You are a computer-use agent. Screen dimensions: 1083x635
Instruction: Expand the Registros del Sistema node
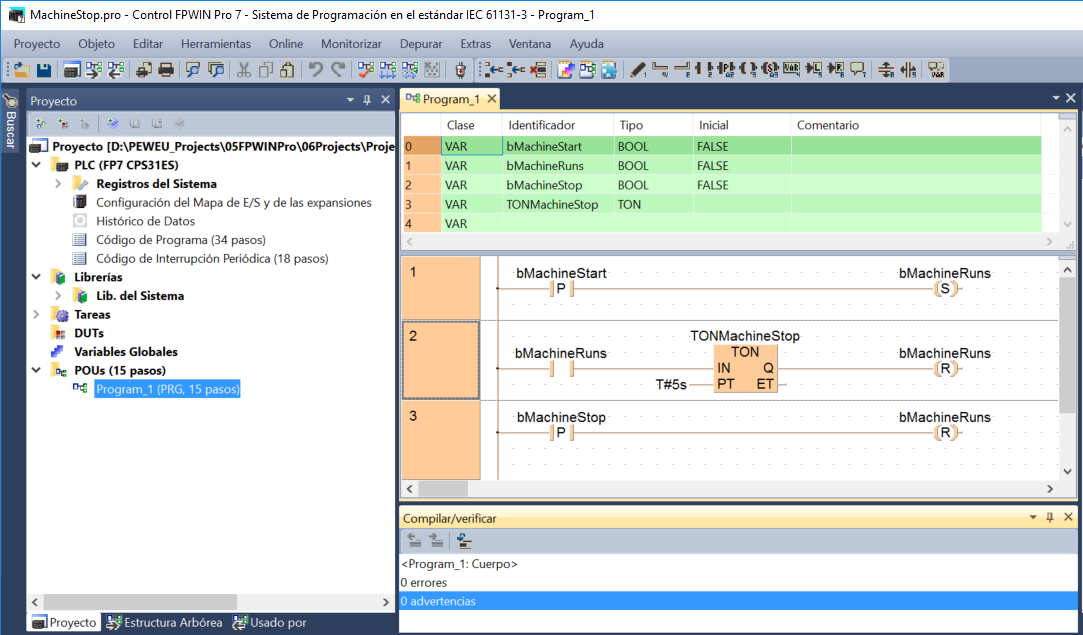59,184
